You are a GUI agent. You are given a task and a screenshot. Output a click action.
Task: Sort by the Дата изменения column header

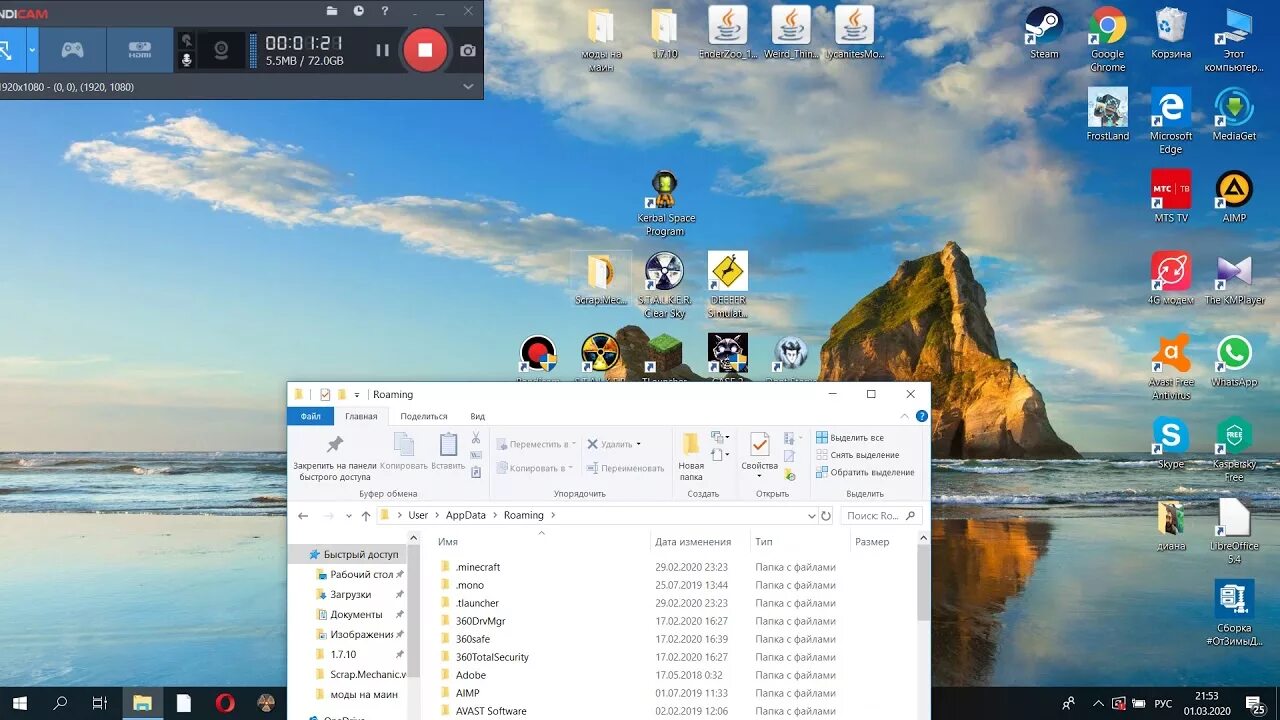click(693, 542)
